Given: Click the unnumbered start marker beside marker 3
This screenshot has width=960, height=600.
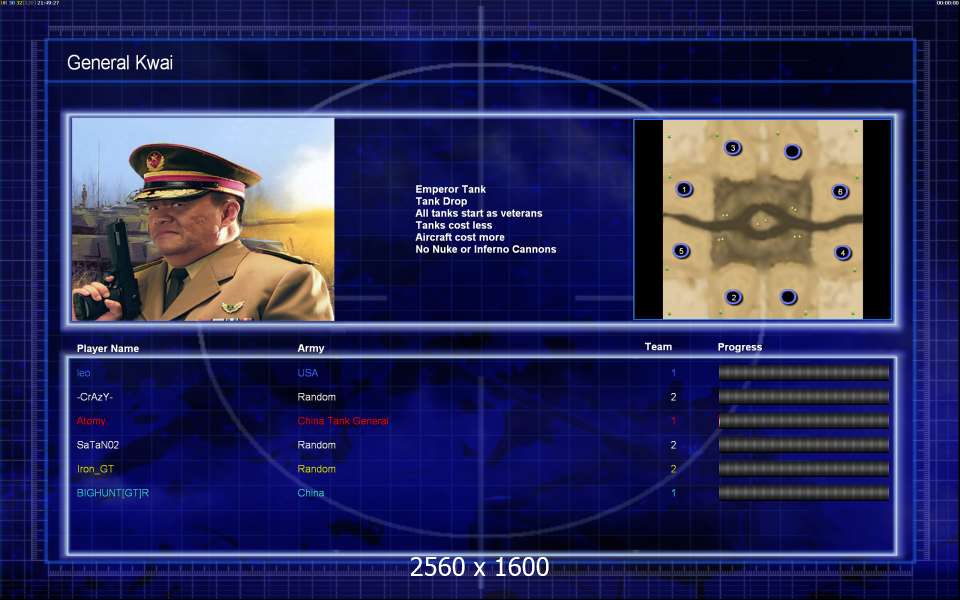Looking at the screenshot, I should pos(792,151).
